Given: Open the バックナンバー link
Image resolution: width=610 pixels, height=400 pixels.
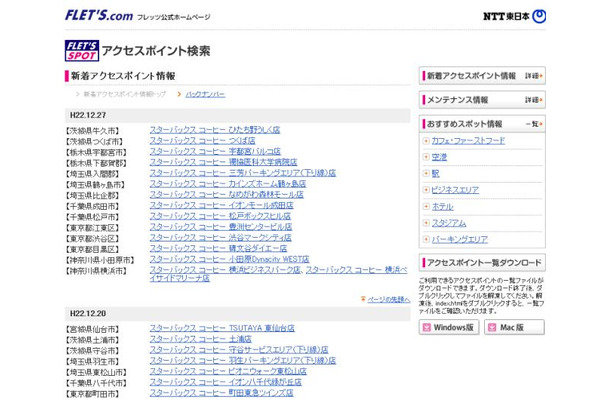Looking at the screenshot, I should (x=205, y=94).
